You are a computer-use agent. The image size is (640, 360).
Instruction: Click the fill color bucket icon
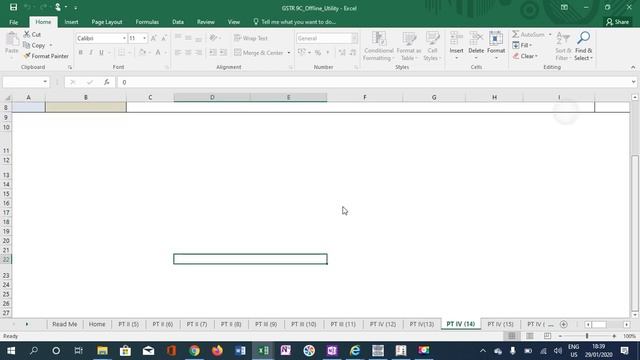(x=142, y=53)
